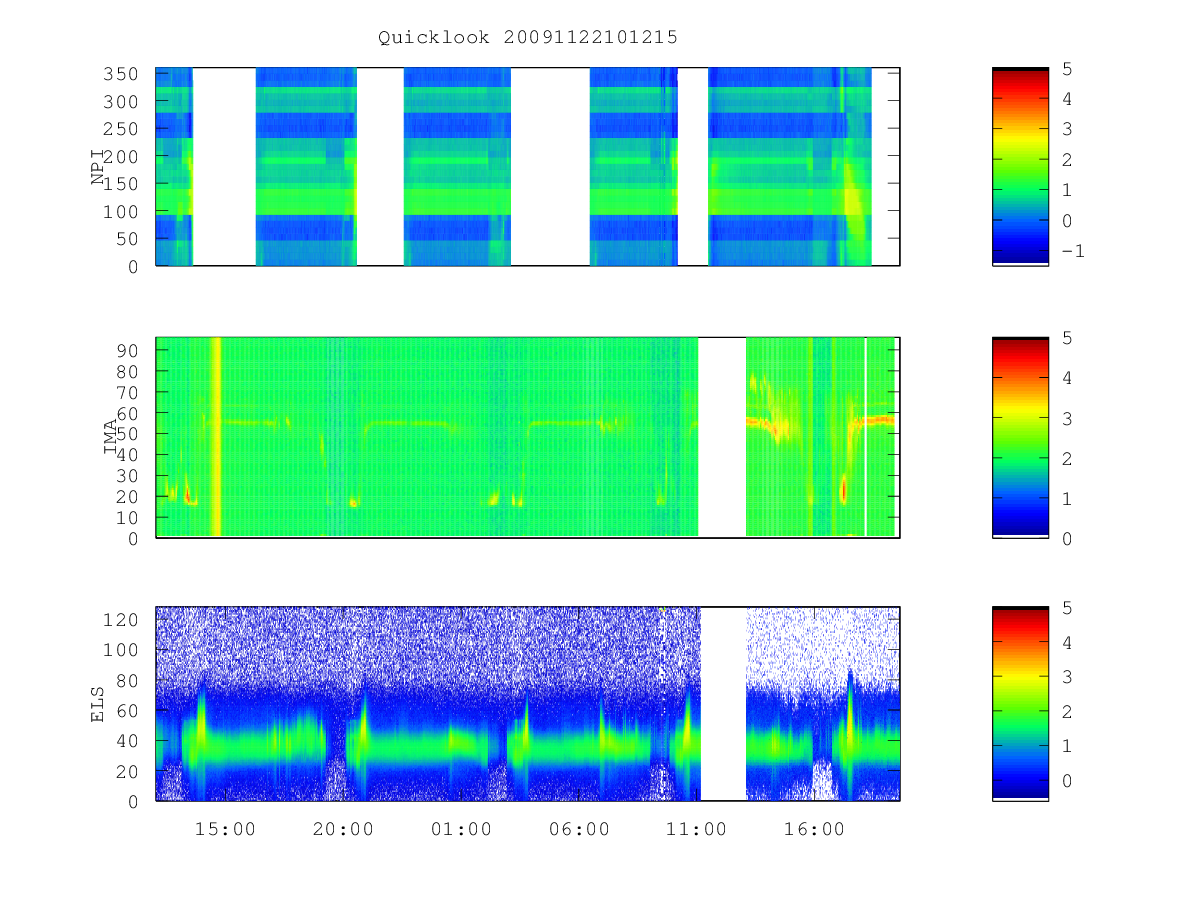Click the 16:00 time axis label

tap(814, 829)
